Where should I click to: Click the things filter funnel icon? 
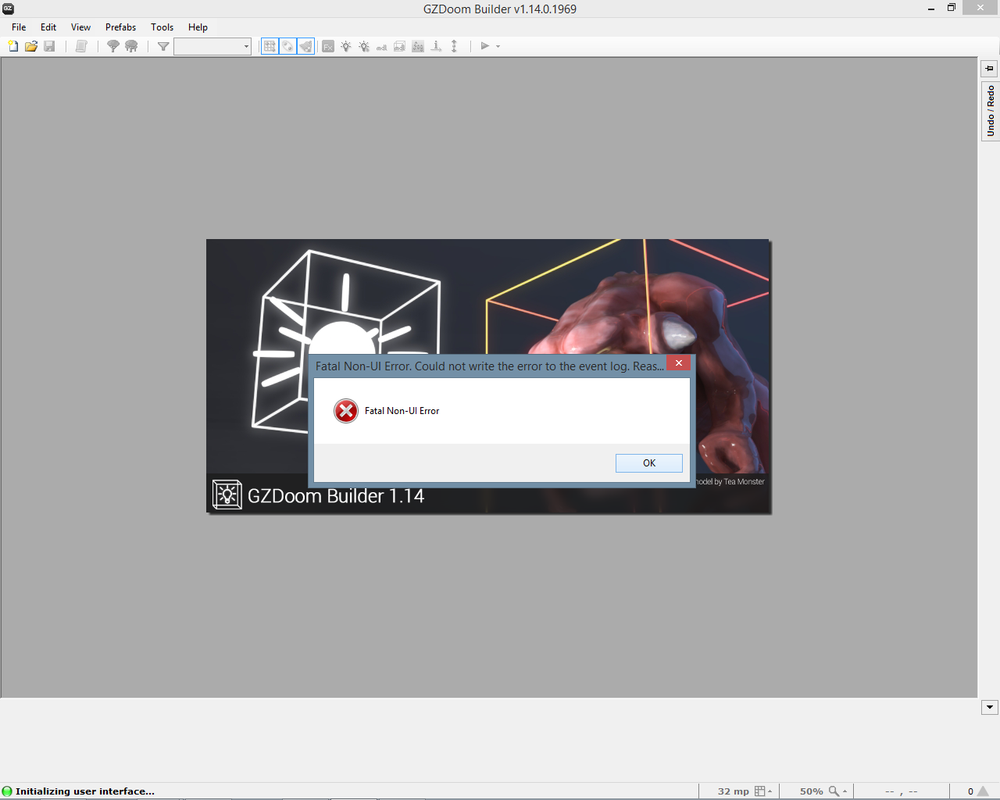163,46
